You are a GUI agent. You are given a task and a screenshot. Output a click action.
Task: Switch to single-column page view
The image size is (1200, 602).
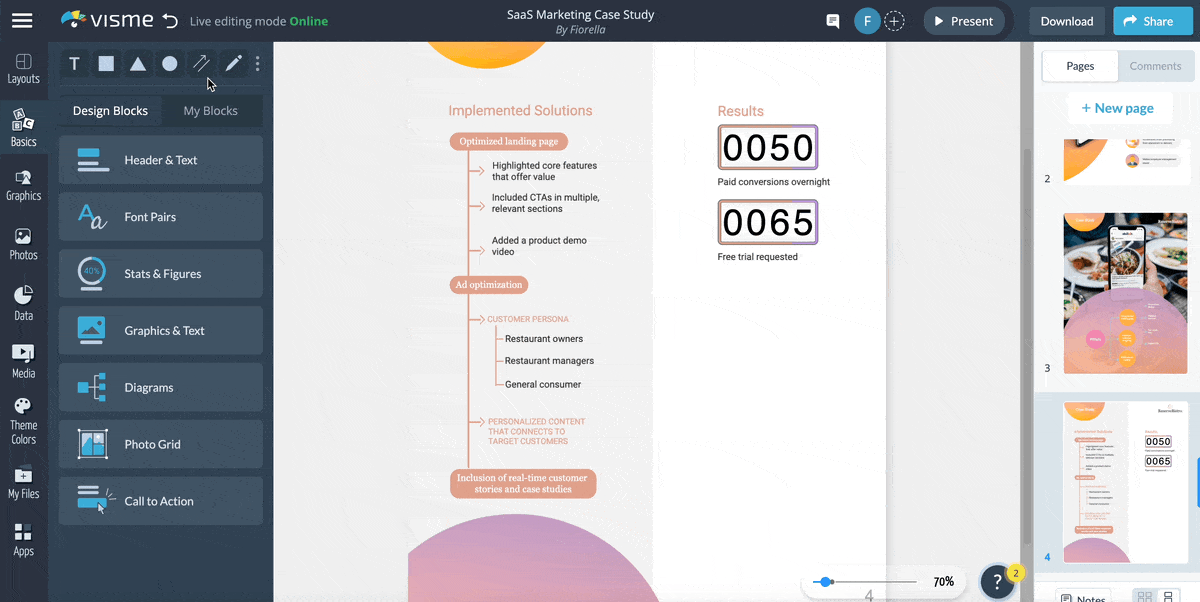(x=1168, y=597)
